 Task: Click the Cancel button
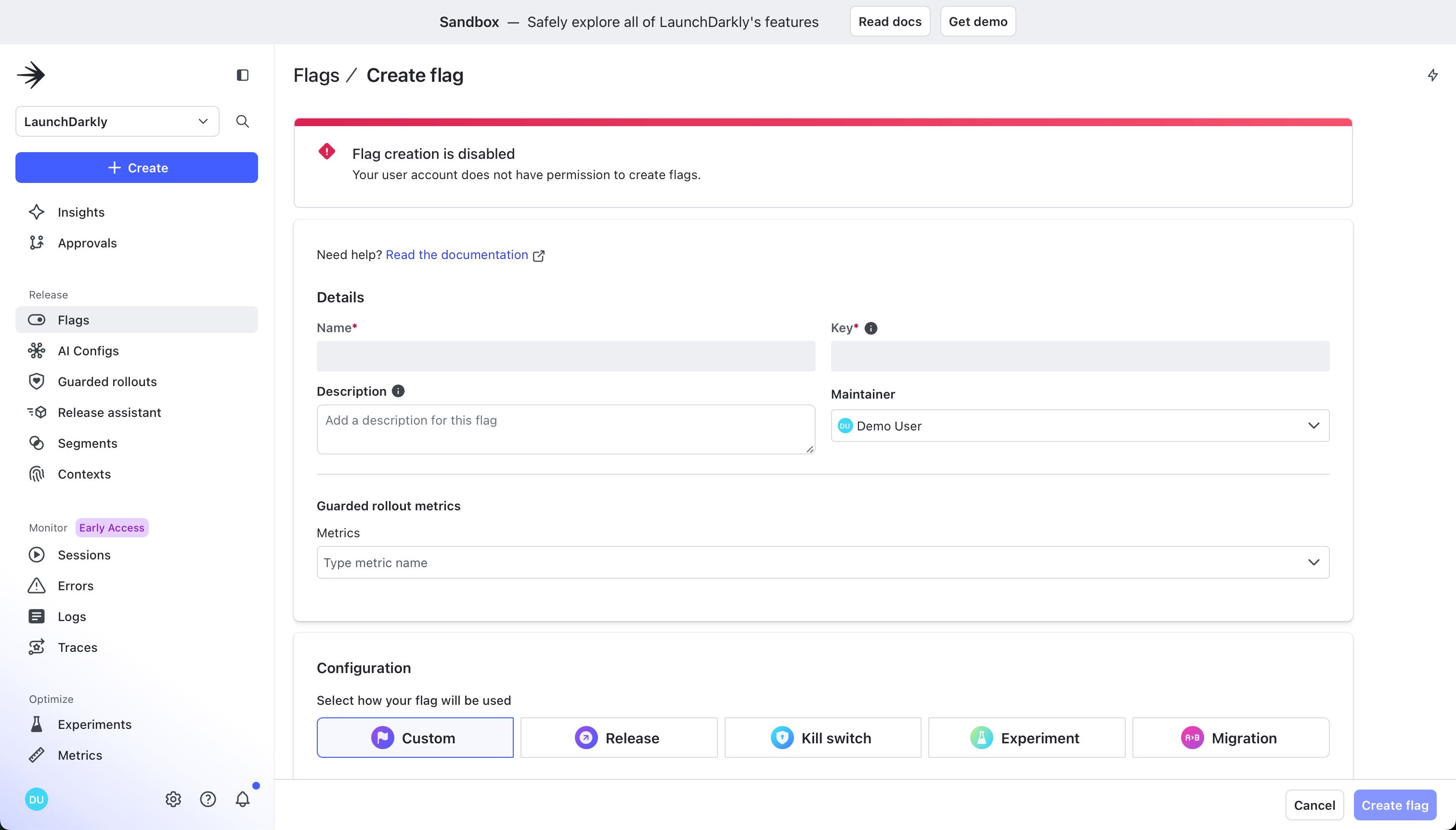click(x=1314, y=805)
